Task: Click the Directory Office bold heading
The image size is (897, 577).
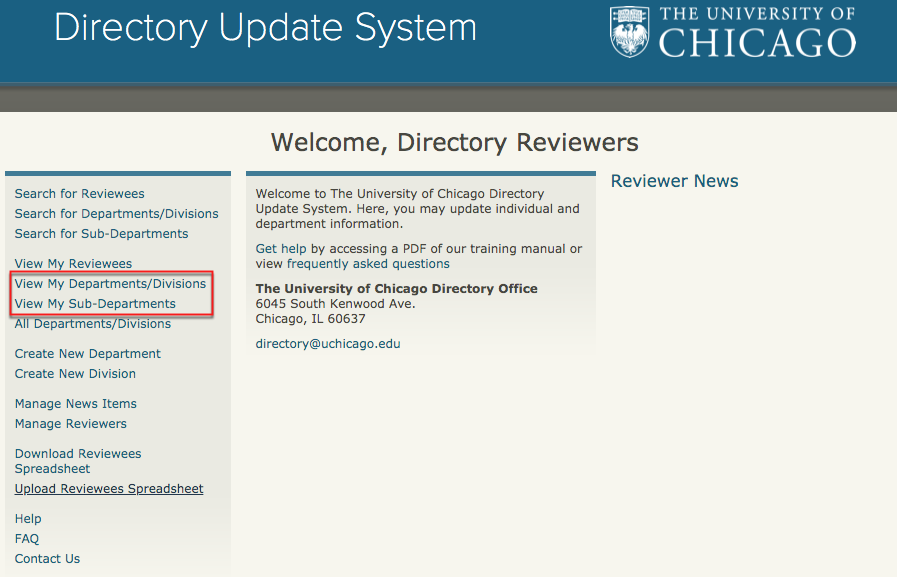Action: click(x=396, y=289)
